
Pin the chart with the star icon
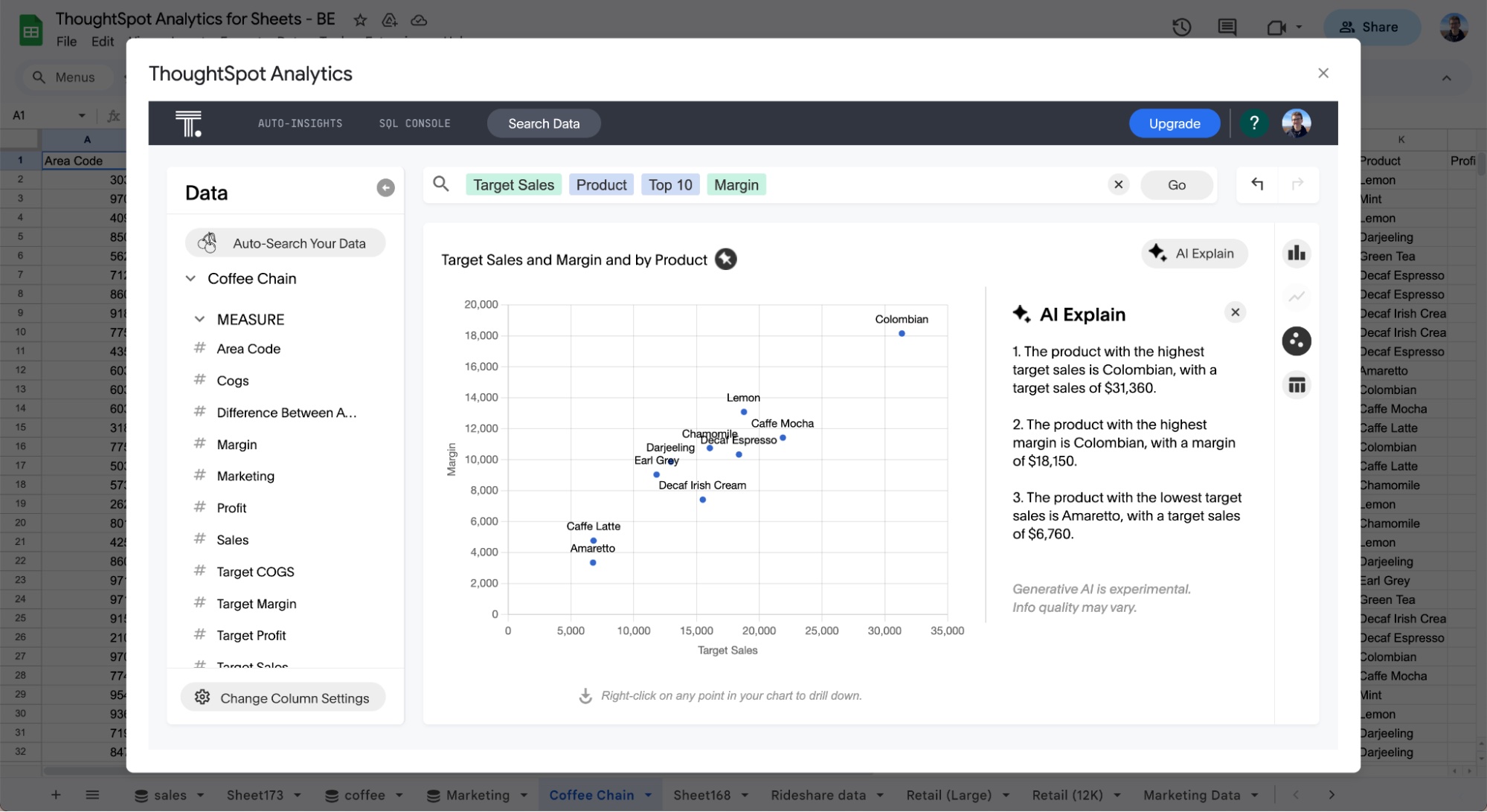pos(725,259)
